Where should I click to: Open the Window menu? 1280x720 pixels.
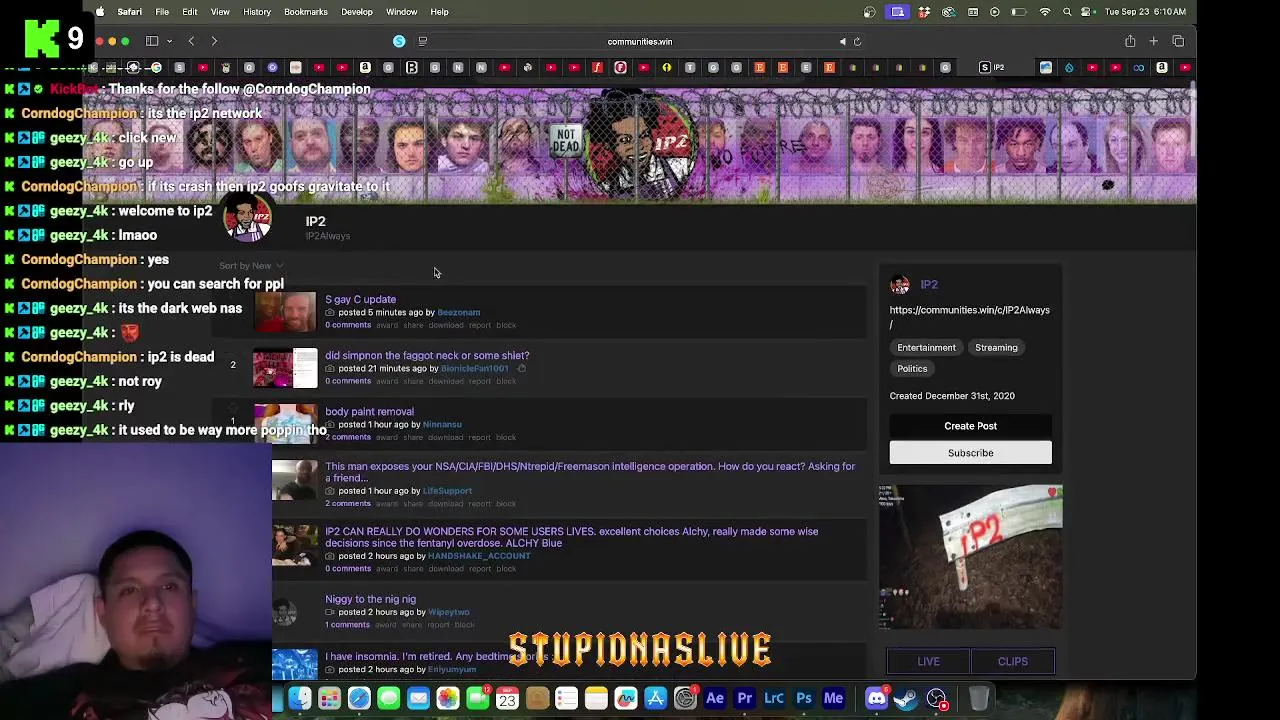(x=401, y=12)
